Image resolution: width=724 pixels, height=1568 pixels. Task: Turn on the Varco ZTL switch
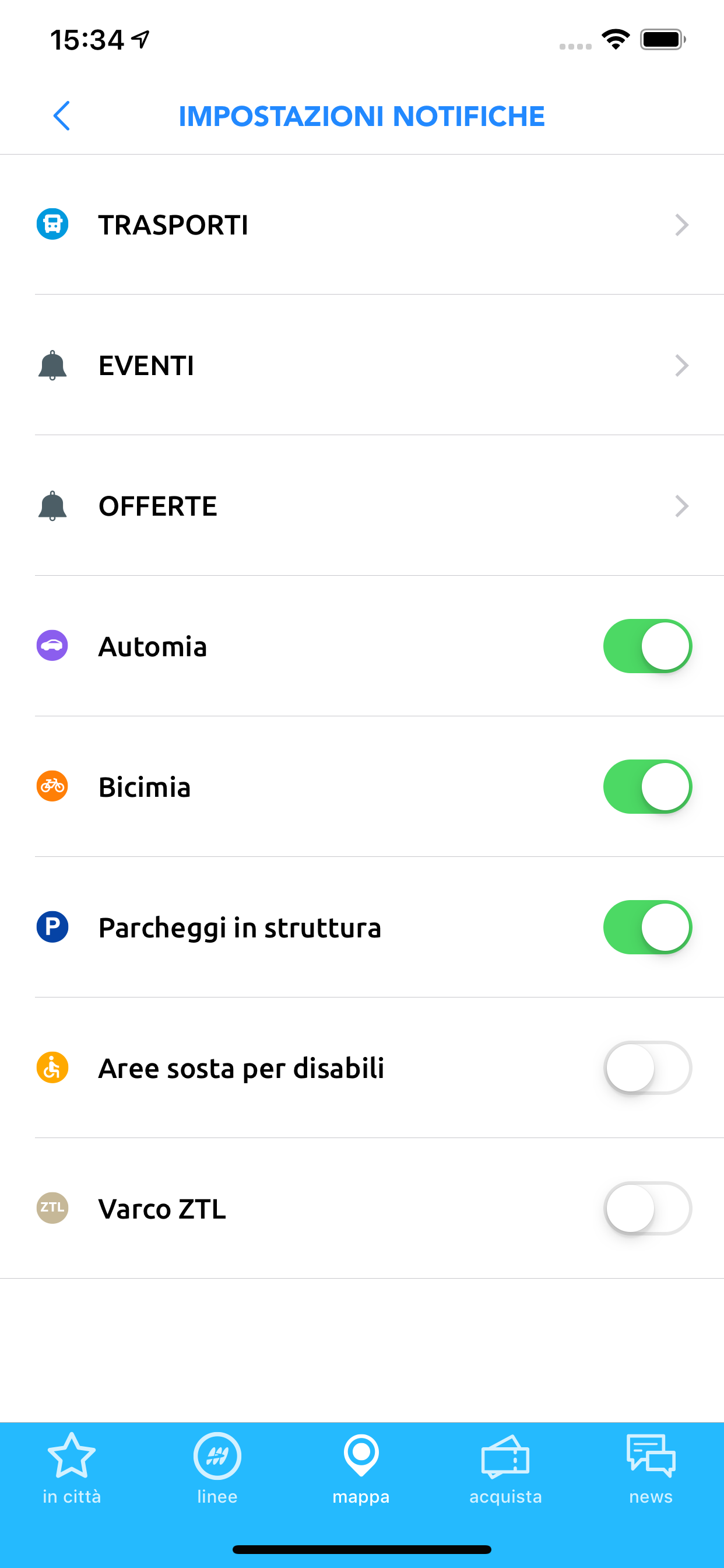point(647,1208)
